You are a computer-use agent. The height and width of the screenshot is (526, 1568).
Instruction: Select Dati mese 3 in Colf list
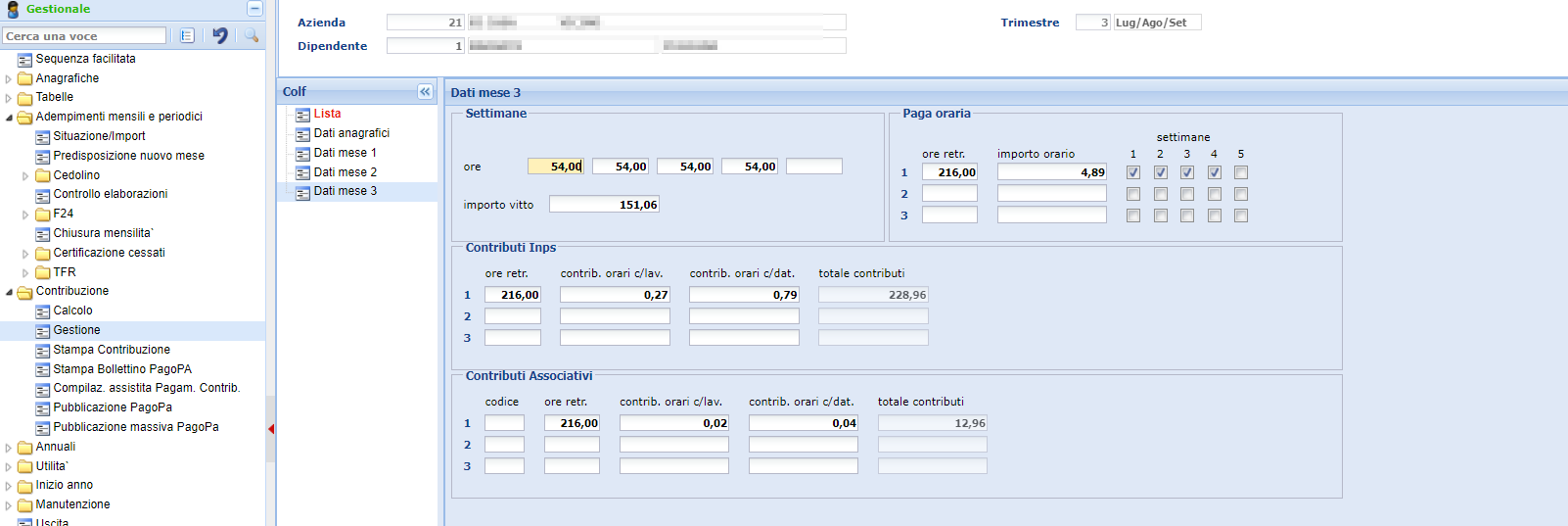coord(345,191)
